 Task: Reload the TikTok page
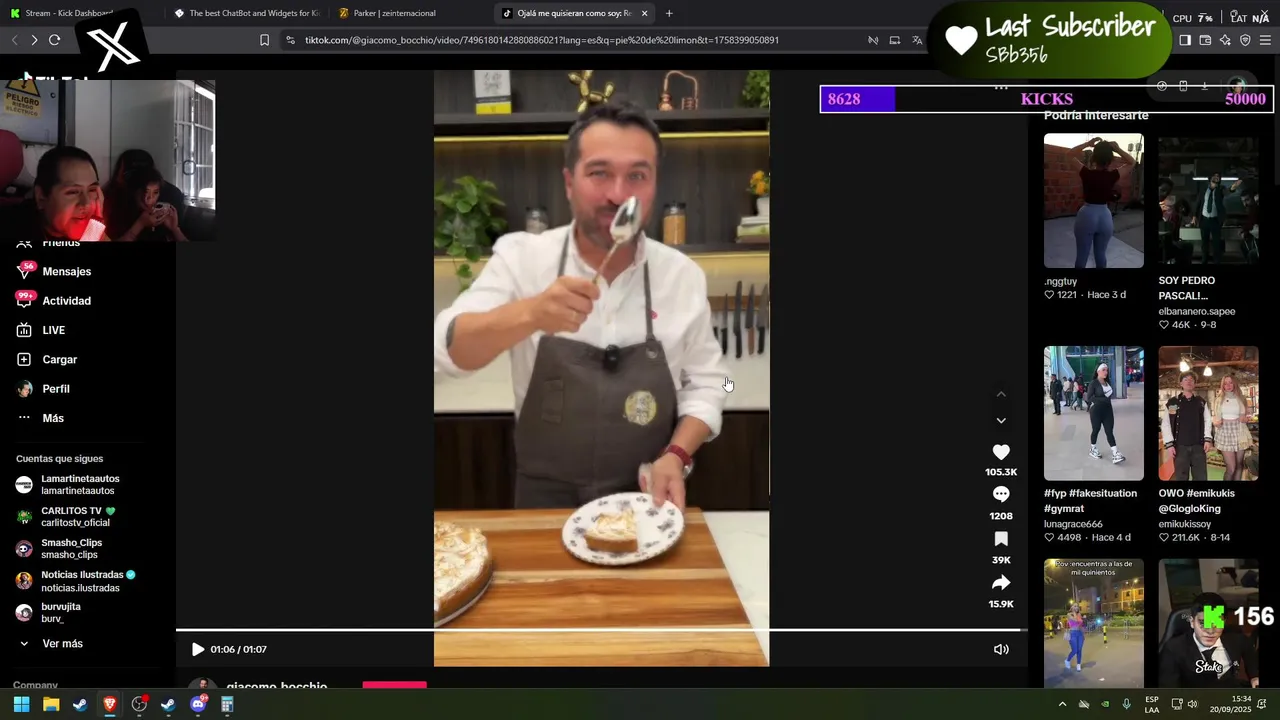pos(55,40)
